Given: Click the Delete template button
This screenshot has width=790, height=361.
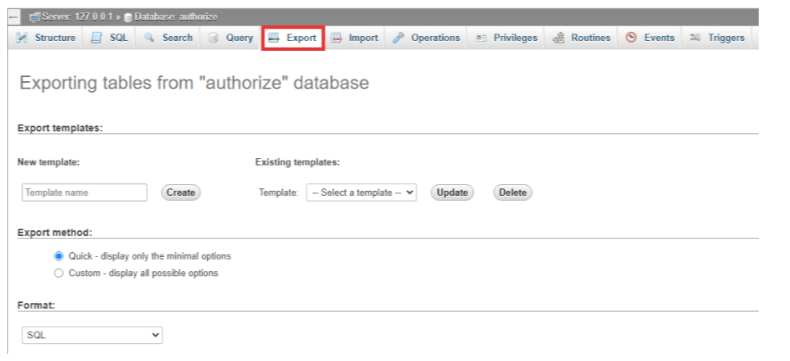Looking at the screenshot, I should 512,192.
